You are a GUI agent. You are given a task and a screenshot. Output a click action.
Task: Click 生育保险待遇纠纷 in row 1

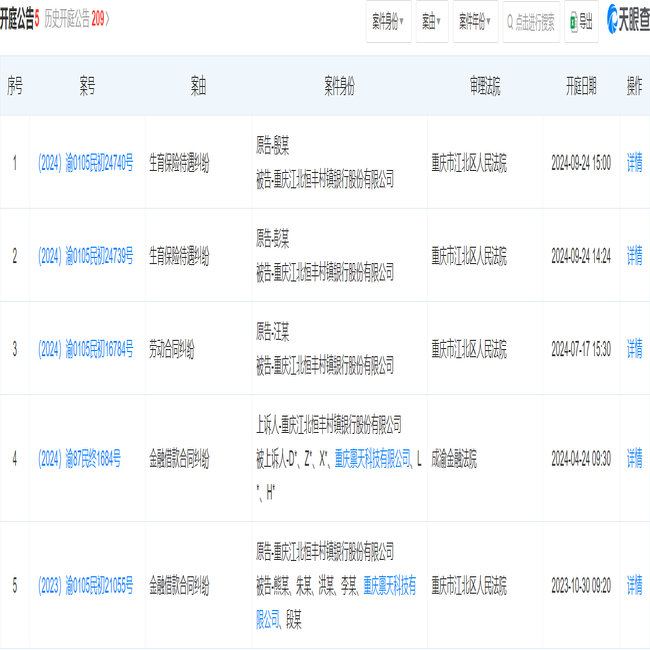[179, 162]
